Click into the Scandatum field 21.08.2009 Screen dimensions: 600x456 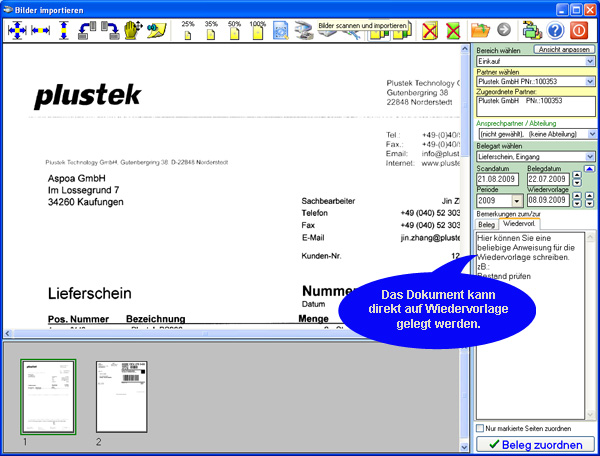[497, 179]
